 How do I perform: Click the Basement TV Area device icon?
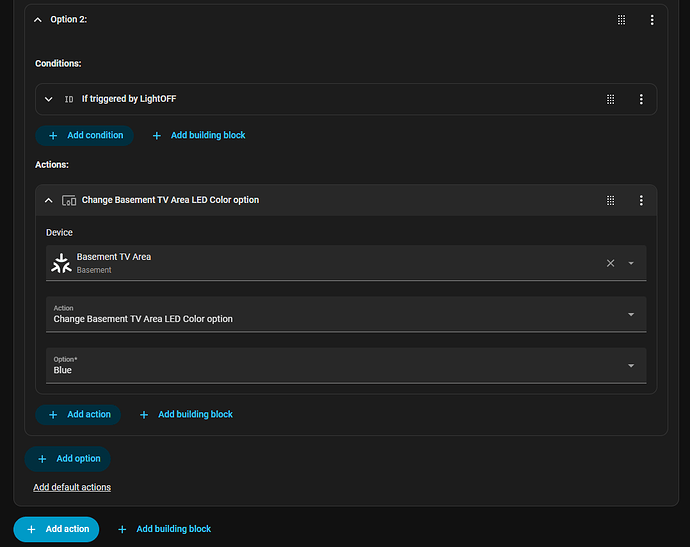pyautogui.click(x=61, y=263)
